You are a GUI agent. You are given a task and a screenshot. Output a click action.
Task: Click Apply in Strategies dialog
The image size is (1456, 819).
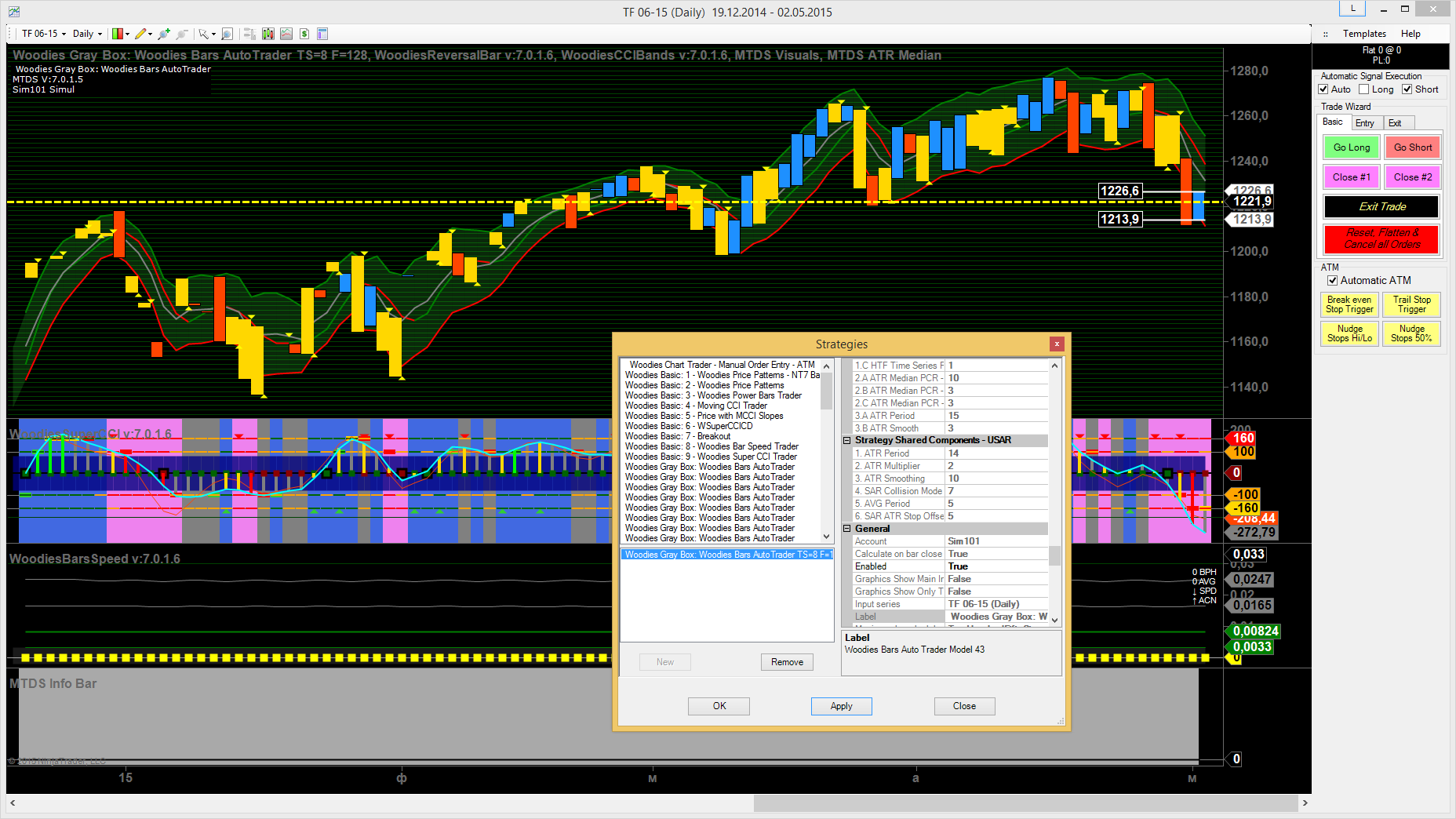point(841,706)
